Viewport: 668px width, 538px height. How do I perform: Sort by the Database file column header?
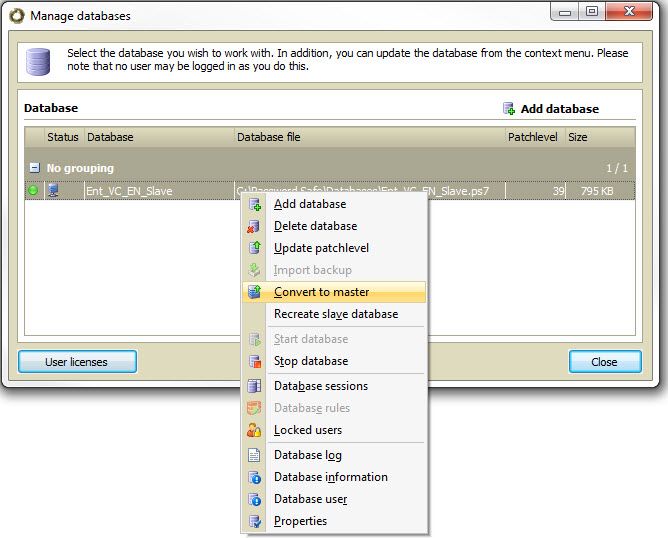(370, 137)
